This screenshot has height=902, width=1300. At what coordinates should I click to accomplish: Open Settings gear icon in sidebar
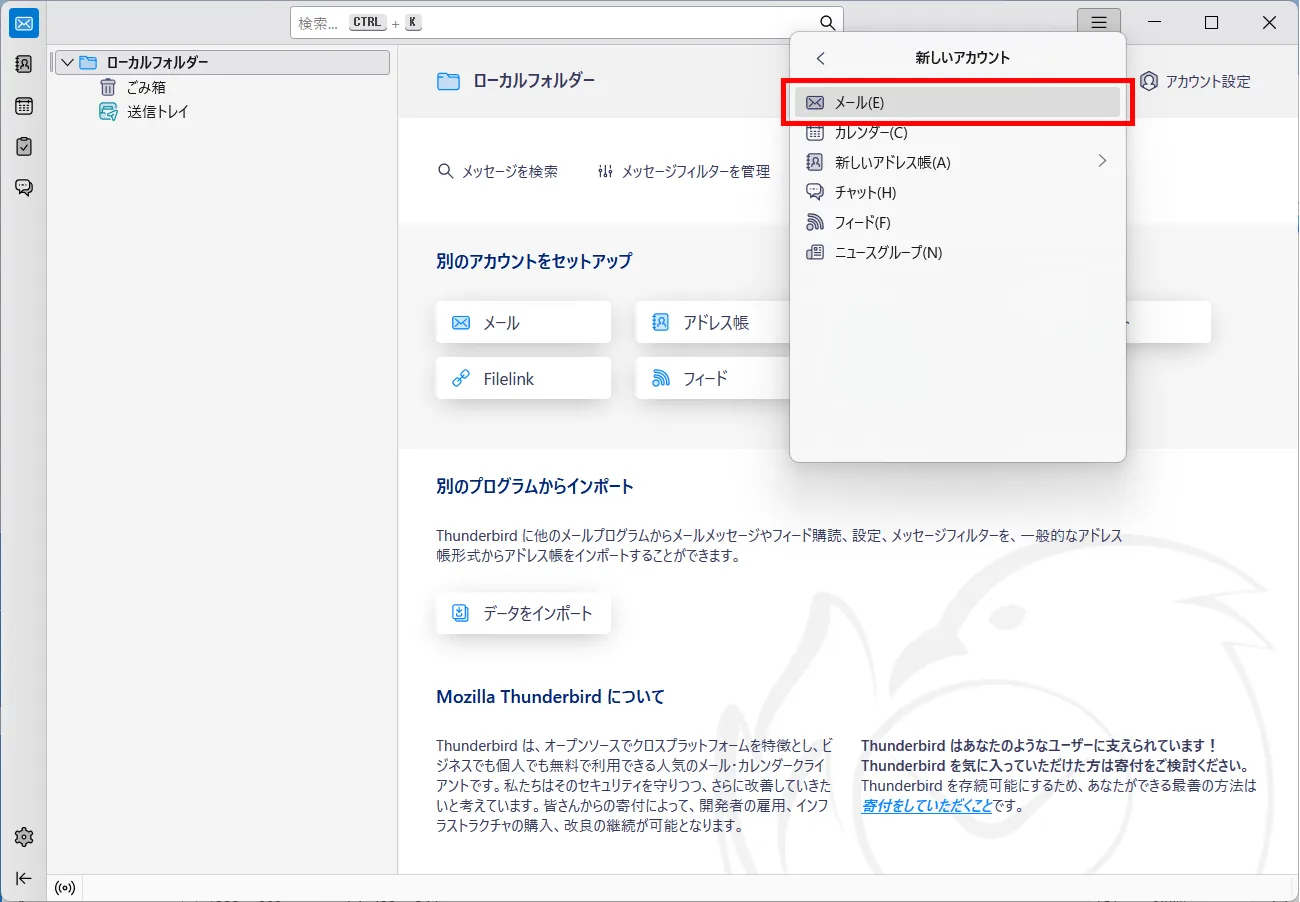24,837
